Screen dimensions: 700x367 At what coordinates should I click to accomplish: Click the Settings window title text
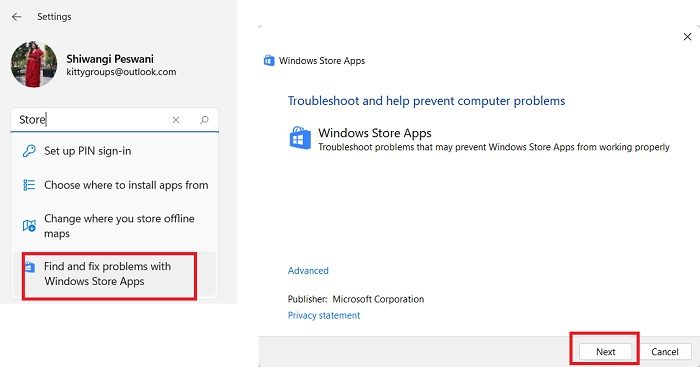(54, 17)
